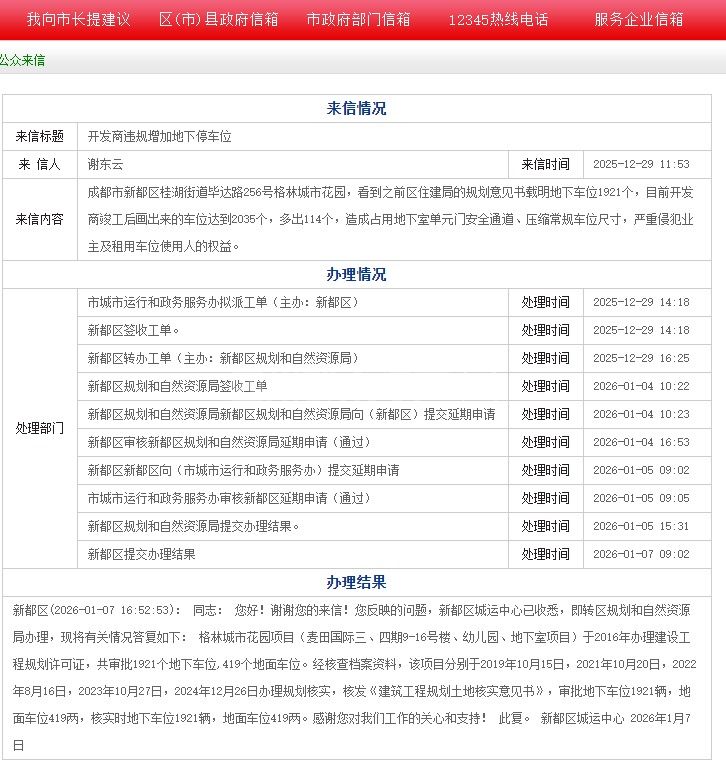726x775 pixels.
Task: Click the 新都区规划和自然资源局签收工单 row
Action: click(177, 386)
